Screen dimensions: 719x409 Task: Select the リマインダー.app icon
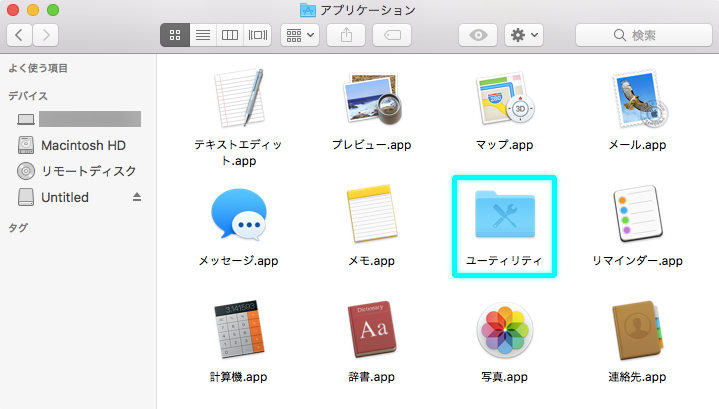[x=638, y=214]
